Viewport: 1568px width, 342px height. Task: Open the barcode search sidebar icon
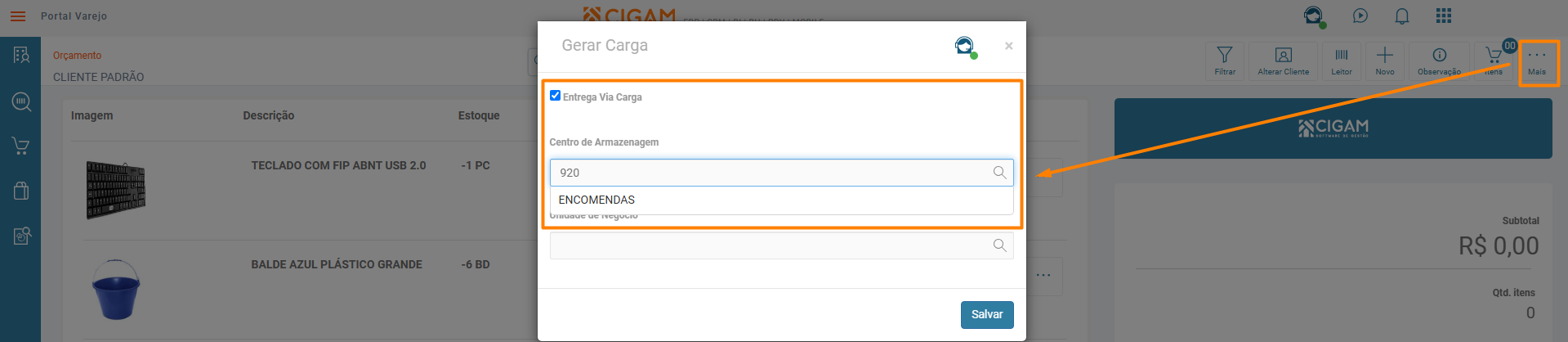(x=21, y=101)
